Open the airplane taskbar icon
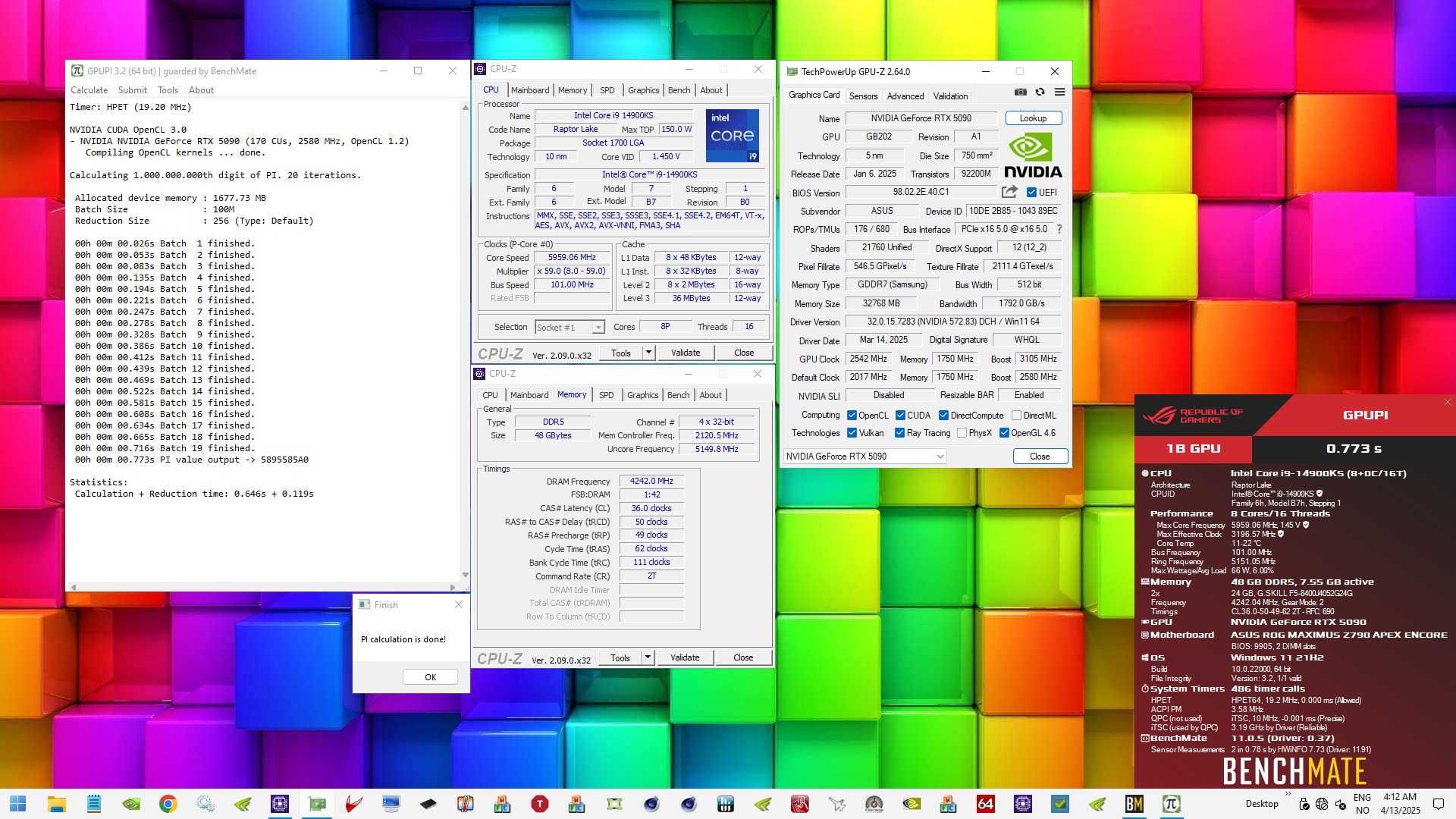 (x=837, y=804)
